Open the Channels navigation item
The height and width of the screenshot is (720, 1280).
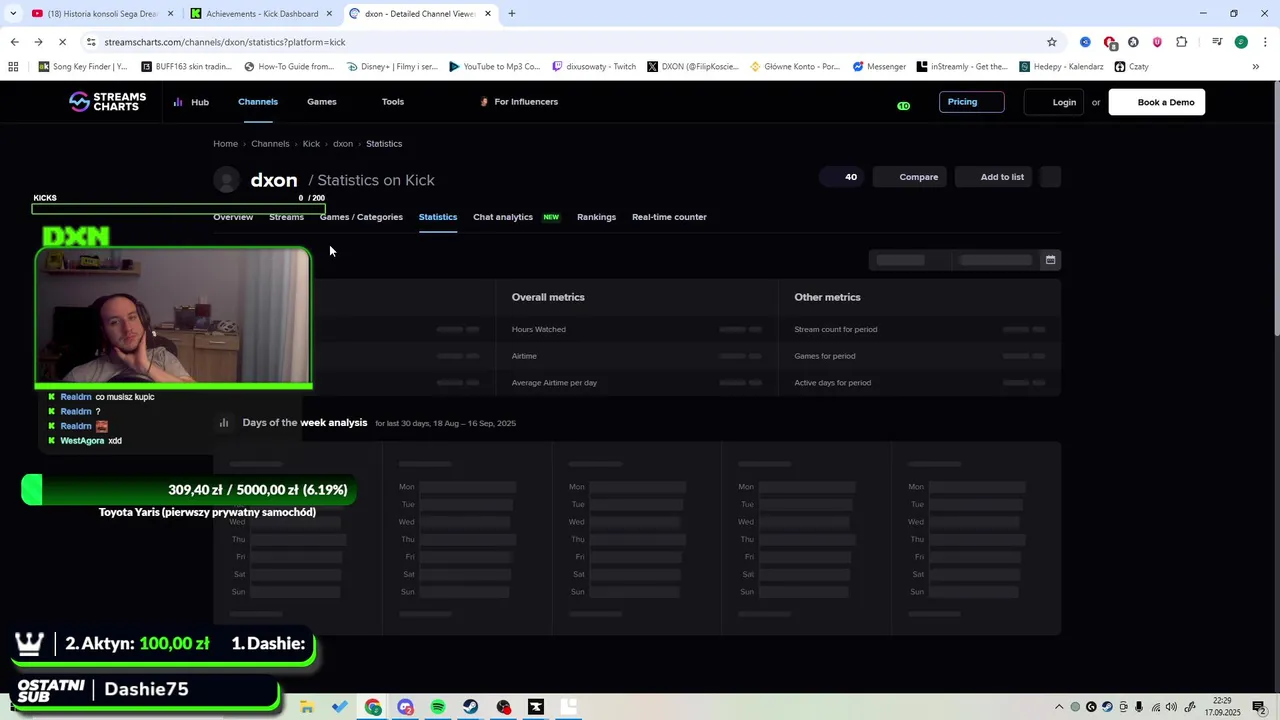(258, 102)
